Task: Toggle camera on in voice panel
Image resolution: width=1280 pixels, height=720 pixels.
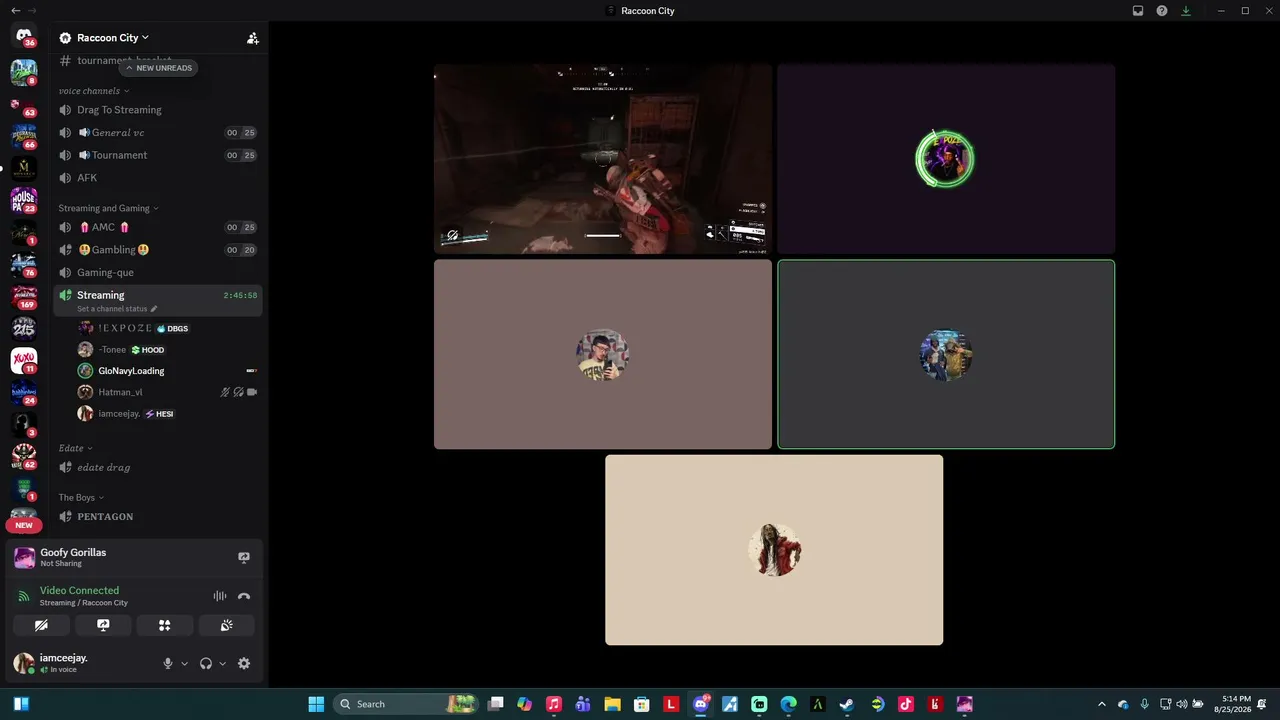Action: [41, 625]
